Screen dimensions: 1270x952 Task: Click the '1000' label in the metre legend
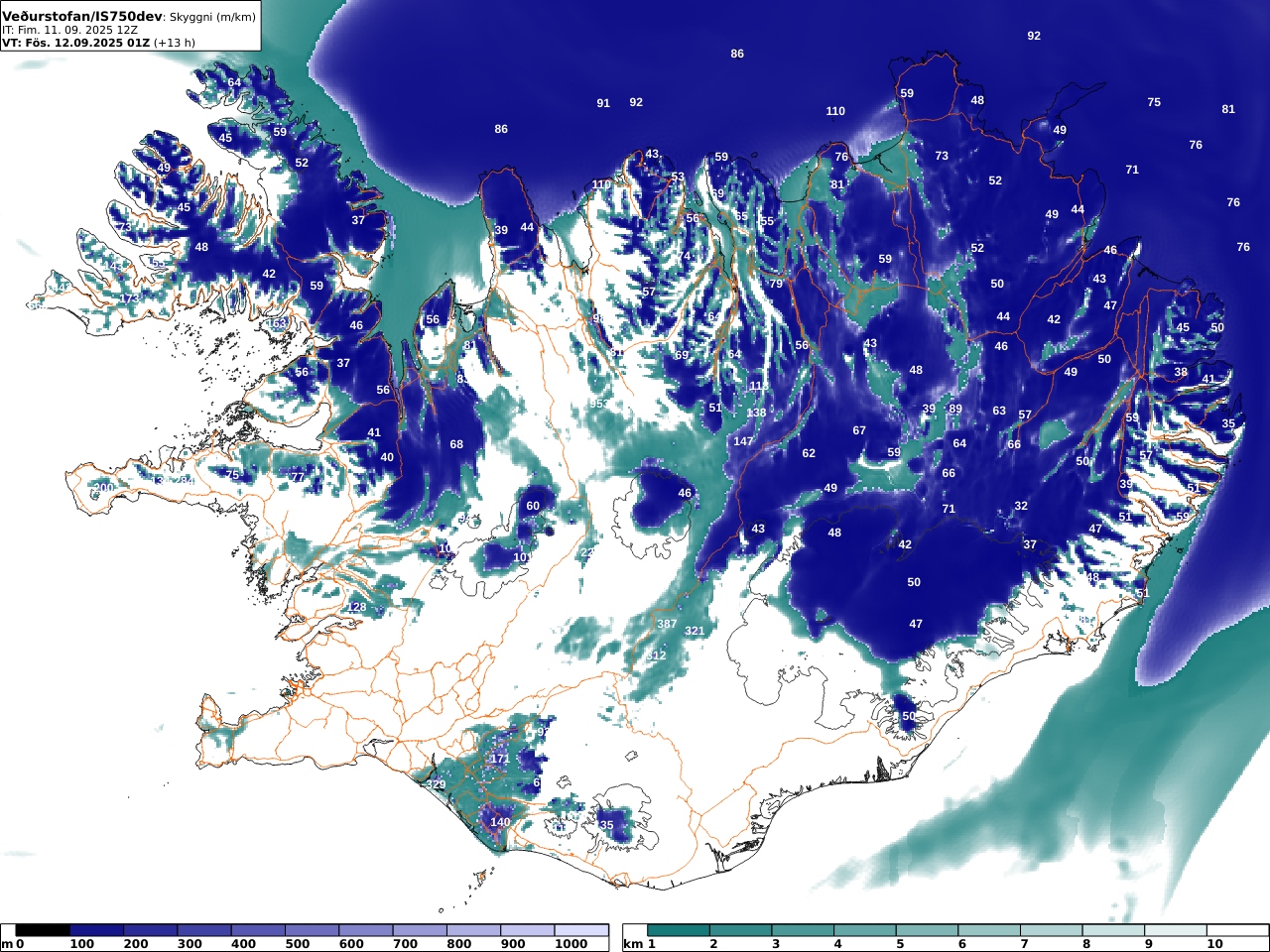pyautogui.click(x=571, y=944)
